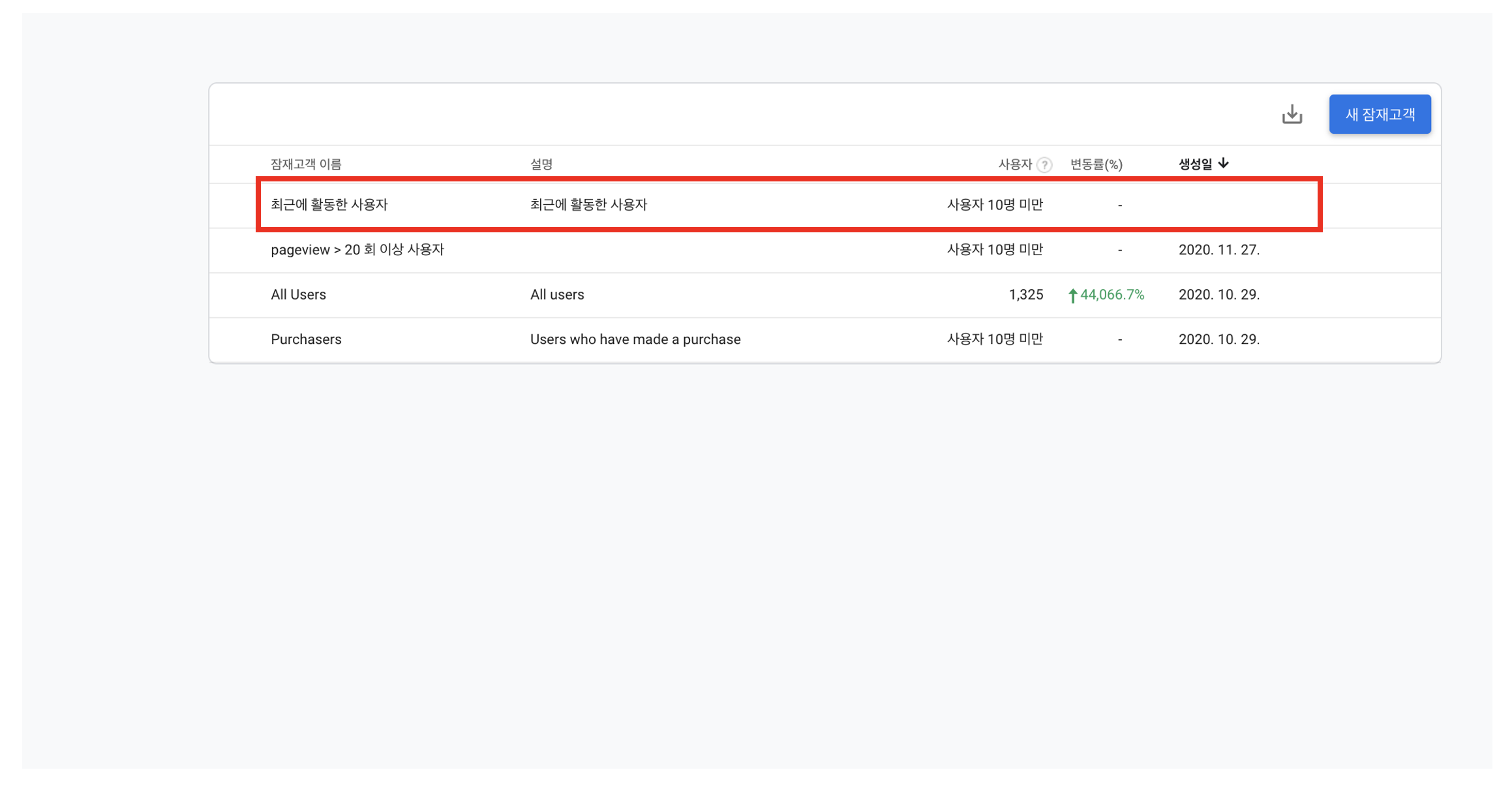Open the All Users audience
The height and width of the screenshot is (787, 1512).
[x=298, y=295]
